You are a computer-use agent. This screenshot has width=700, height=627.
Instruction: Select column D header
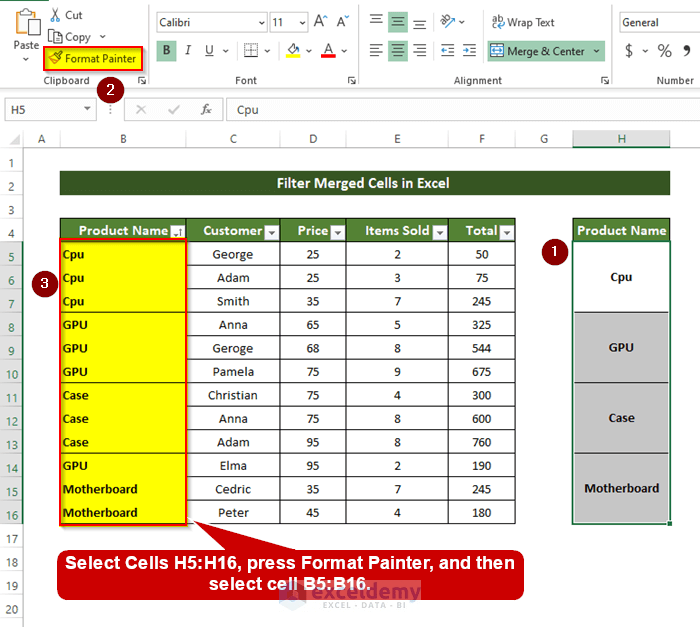313,139
